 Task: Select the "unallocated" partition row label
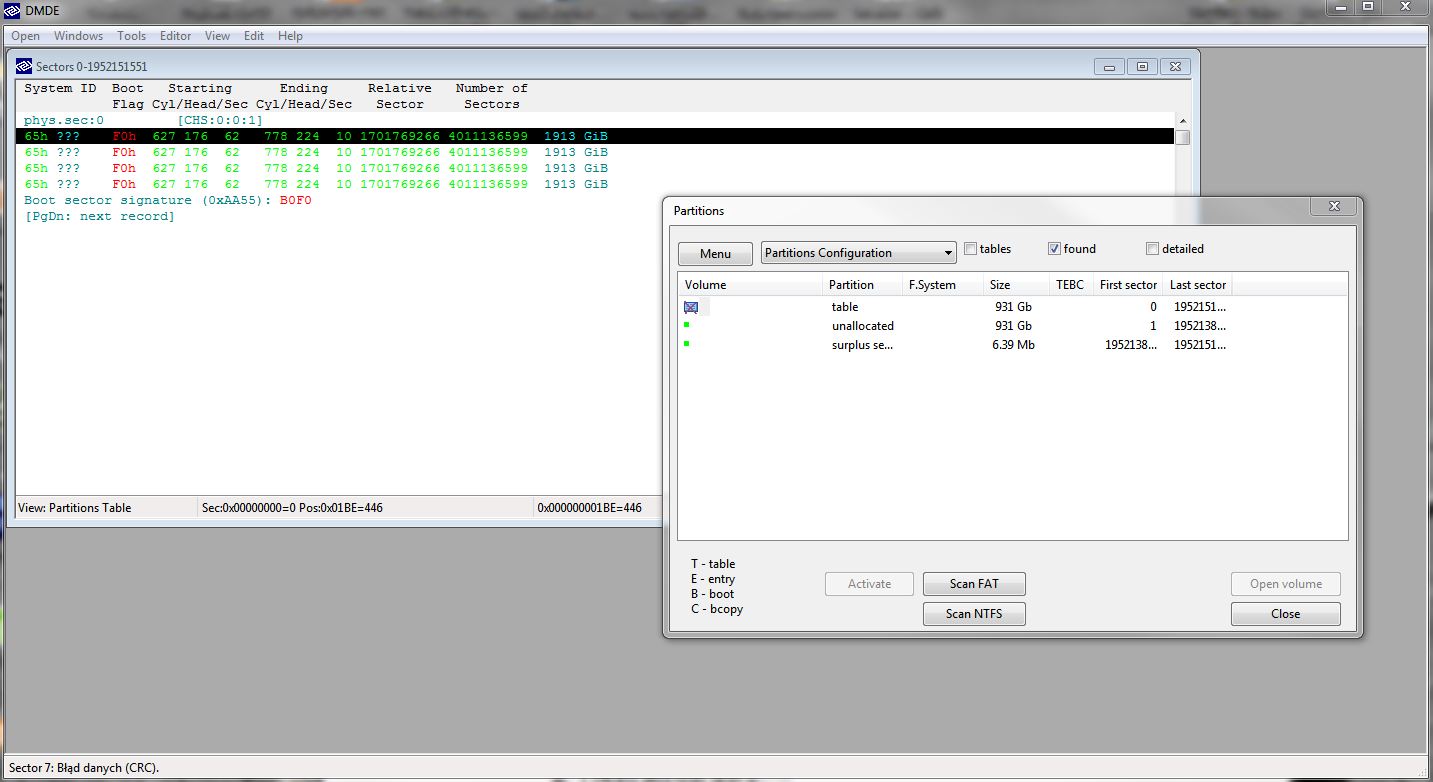click(863, 326)
